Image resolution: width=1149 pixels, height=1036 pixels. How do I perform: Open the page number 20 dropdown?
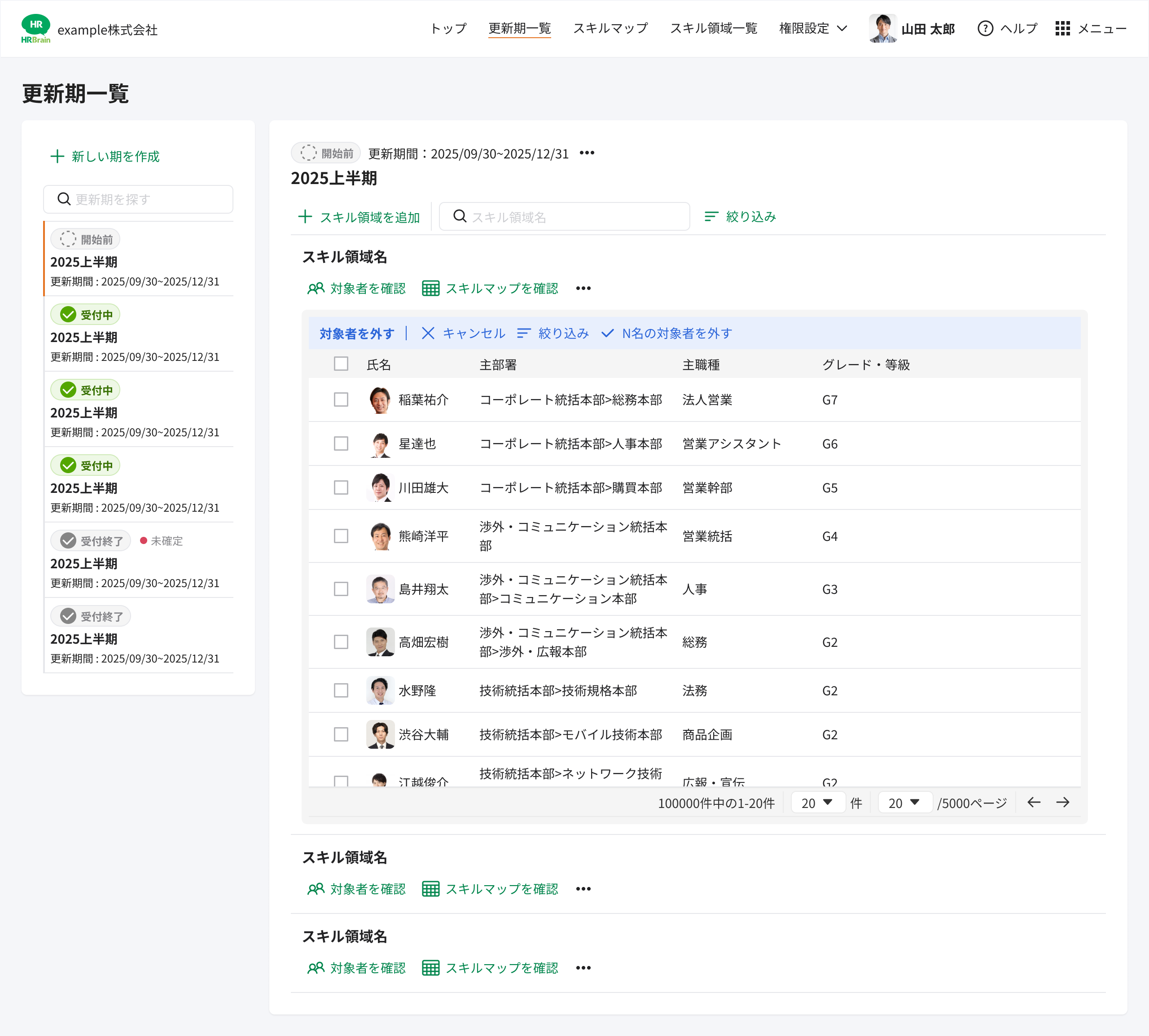click(x=904, y=803)
